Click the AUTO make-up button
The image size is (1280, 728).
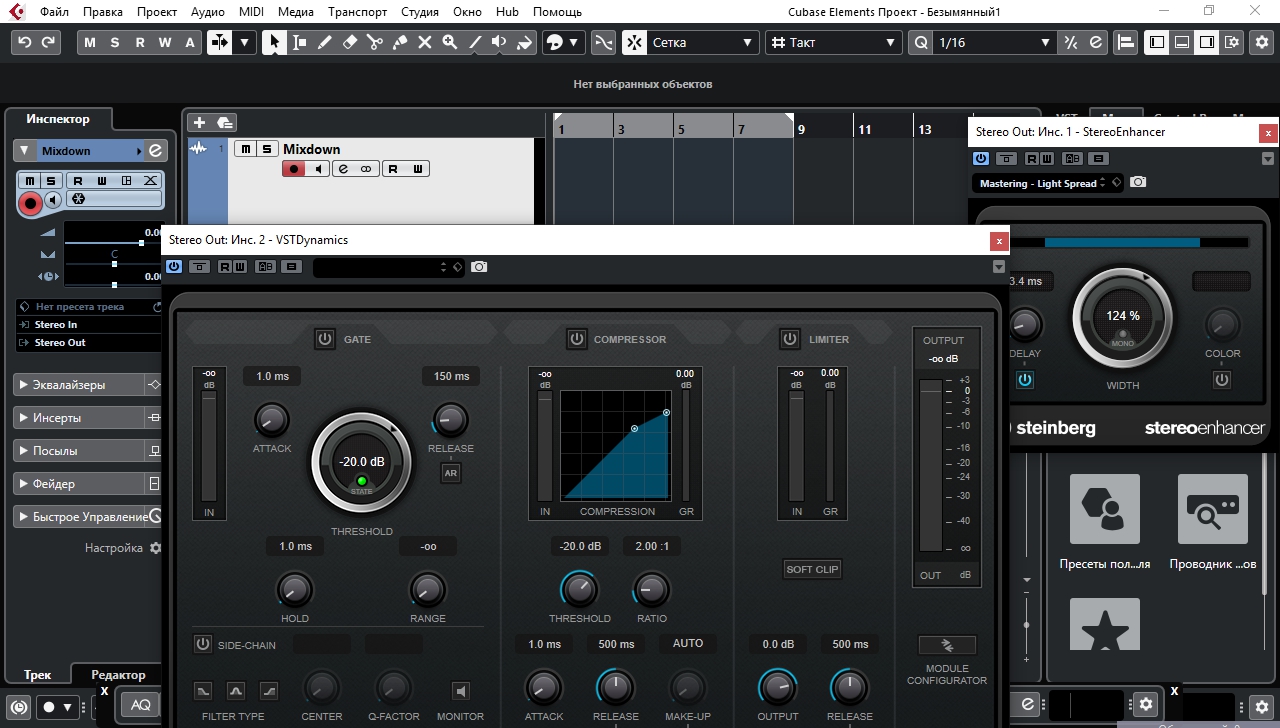click(687, 644)
